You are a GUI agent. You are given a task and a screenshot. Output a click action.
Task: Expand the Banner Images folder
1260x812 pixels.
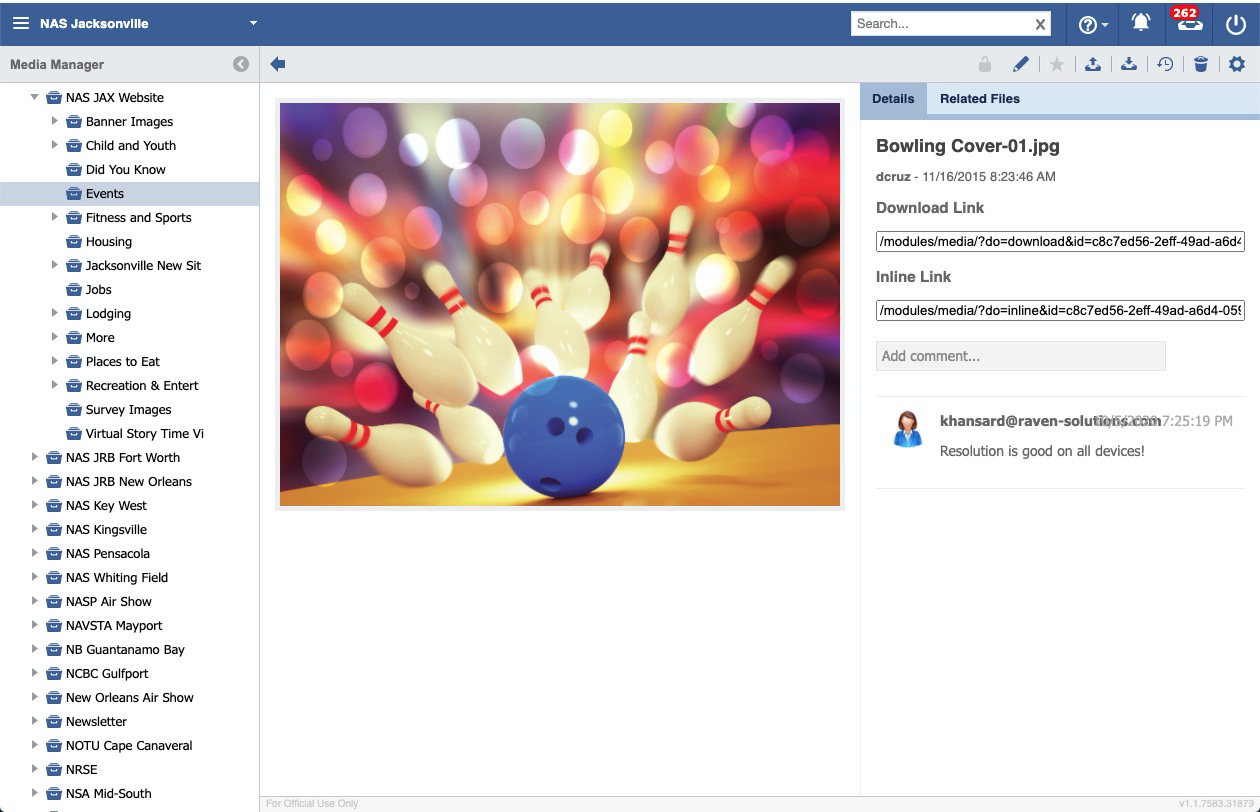[x=55, y=121]
